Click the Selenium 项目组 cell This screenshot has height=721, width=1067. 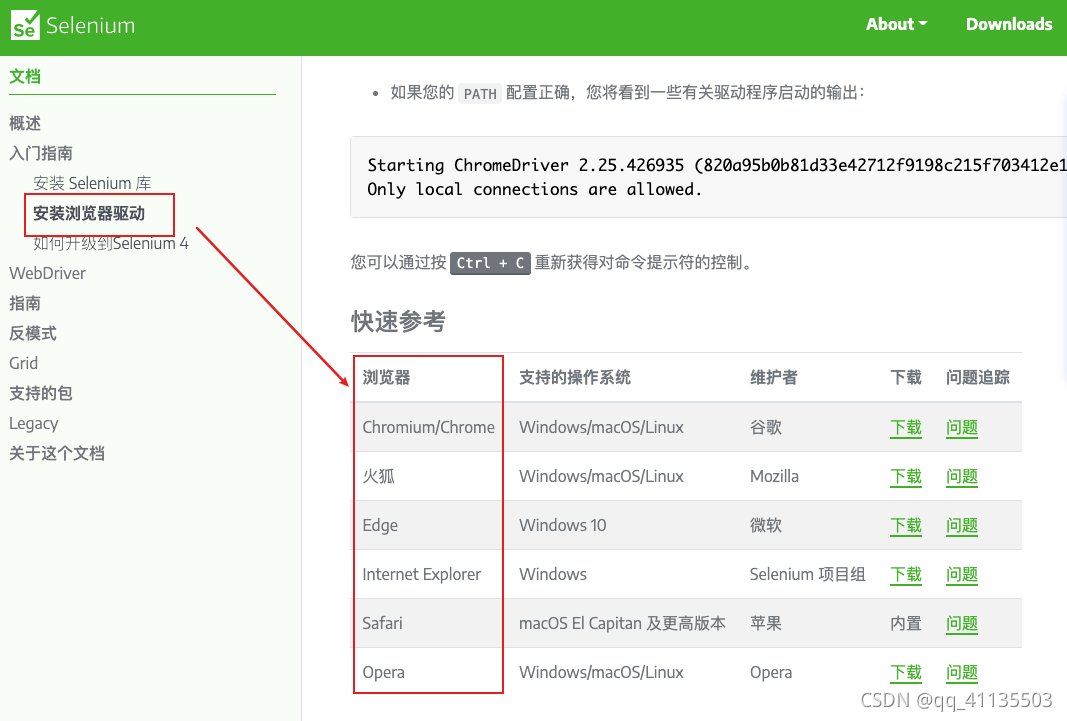(x=807, y=574)
